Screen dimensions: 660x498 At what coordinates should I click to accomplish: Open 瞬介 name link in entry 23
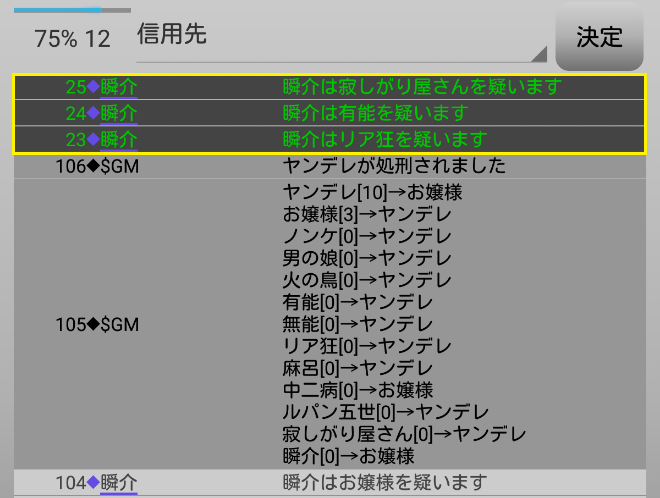(x=119, y=139)
